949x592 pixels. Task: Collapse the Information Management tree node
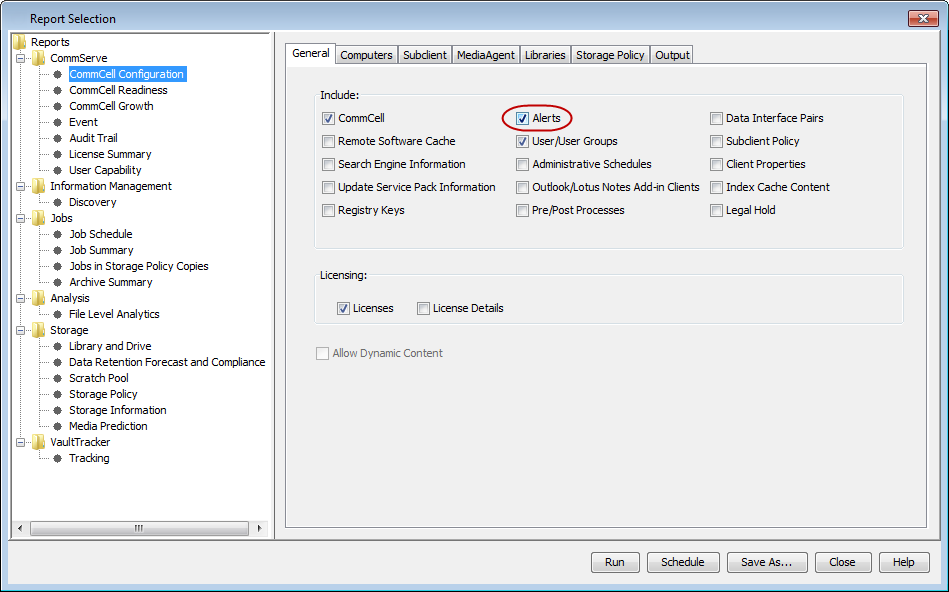click(21, 186)
